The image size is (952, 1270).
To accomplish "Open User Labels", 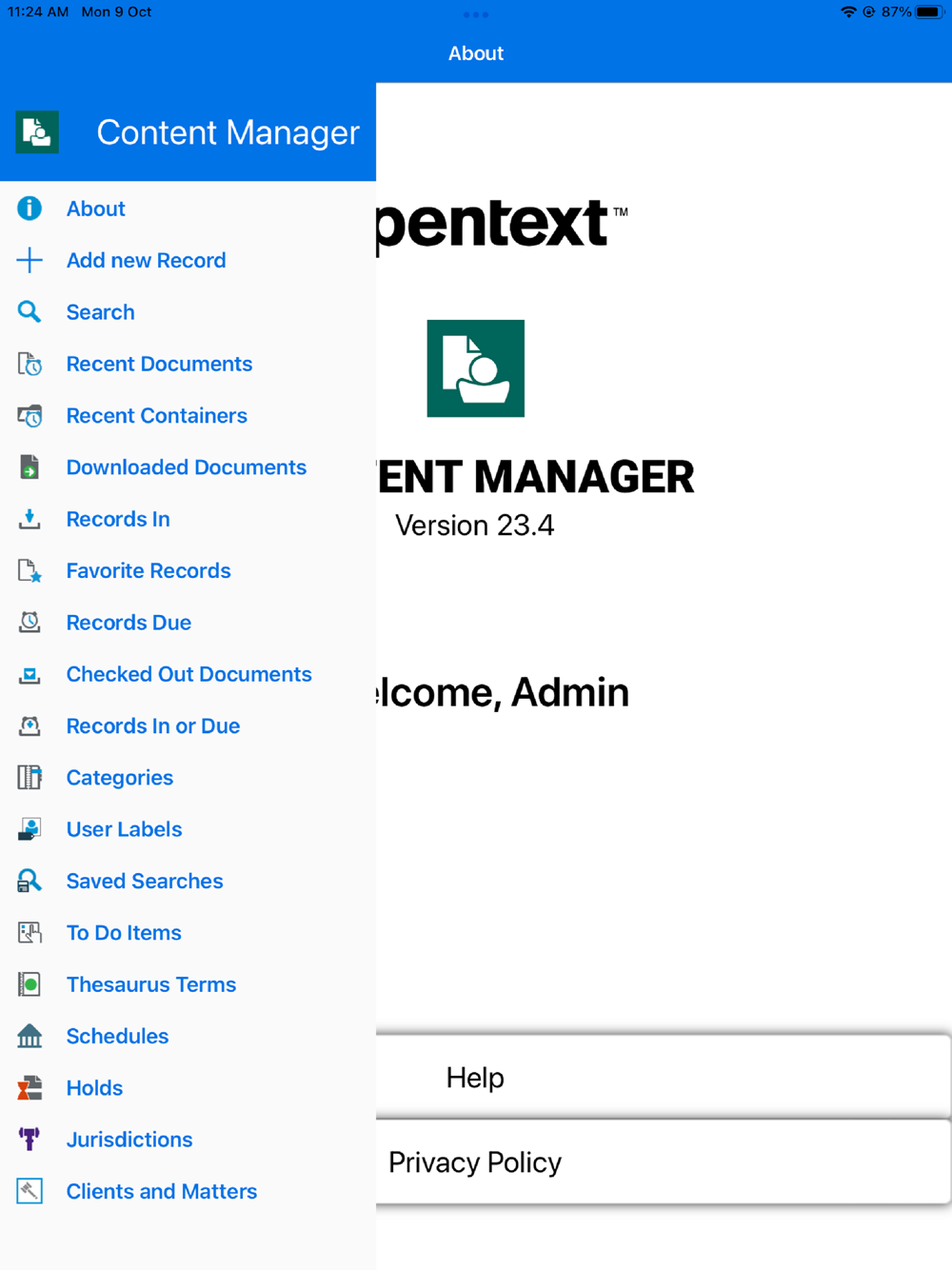I will tap(124, 829).
